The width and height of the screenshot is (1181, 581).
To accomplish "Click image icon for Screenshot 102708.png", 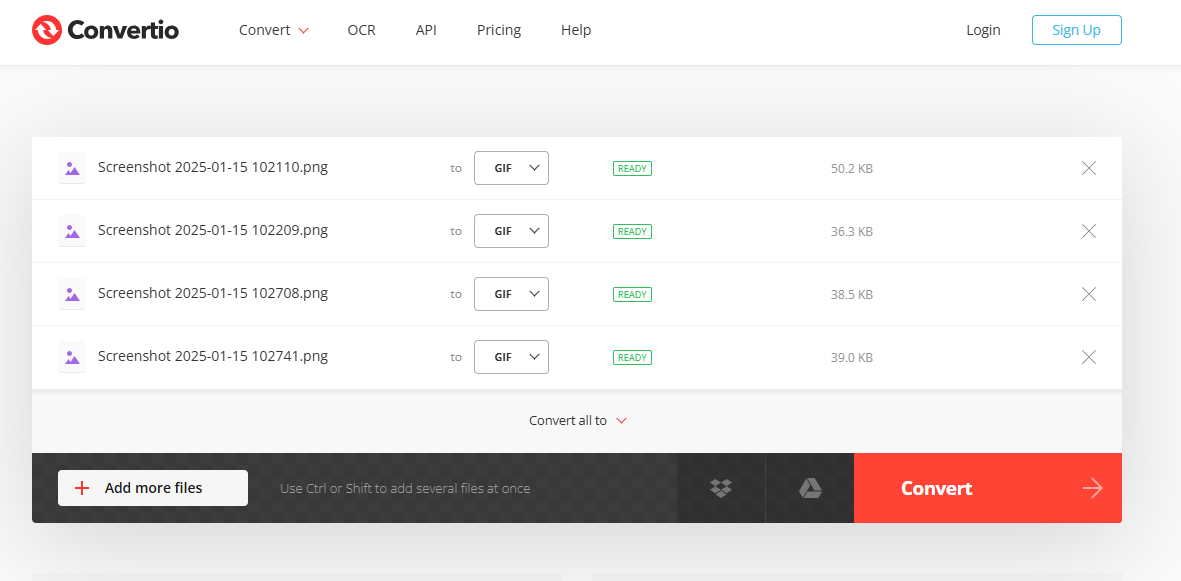I will (72, 294).
